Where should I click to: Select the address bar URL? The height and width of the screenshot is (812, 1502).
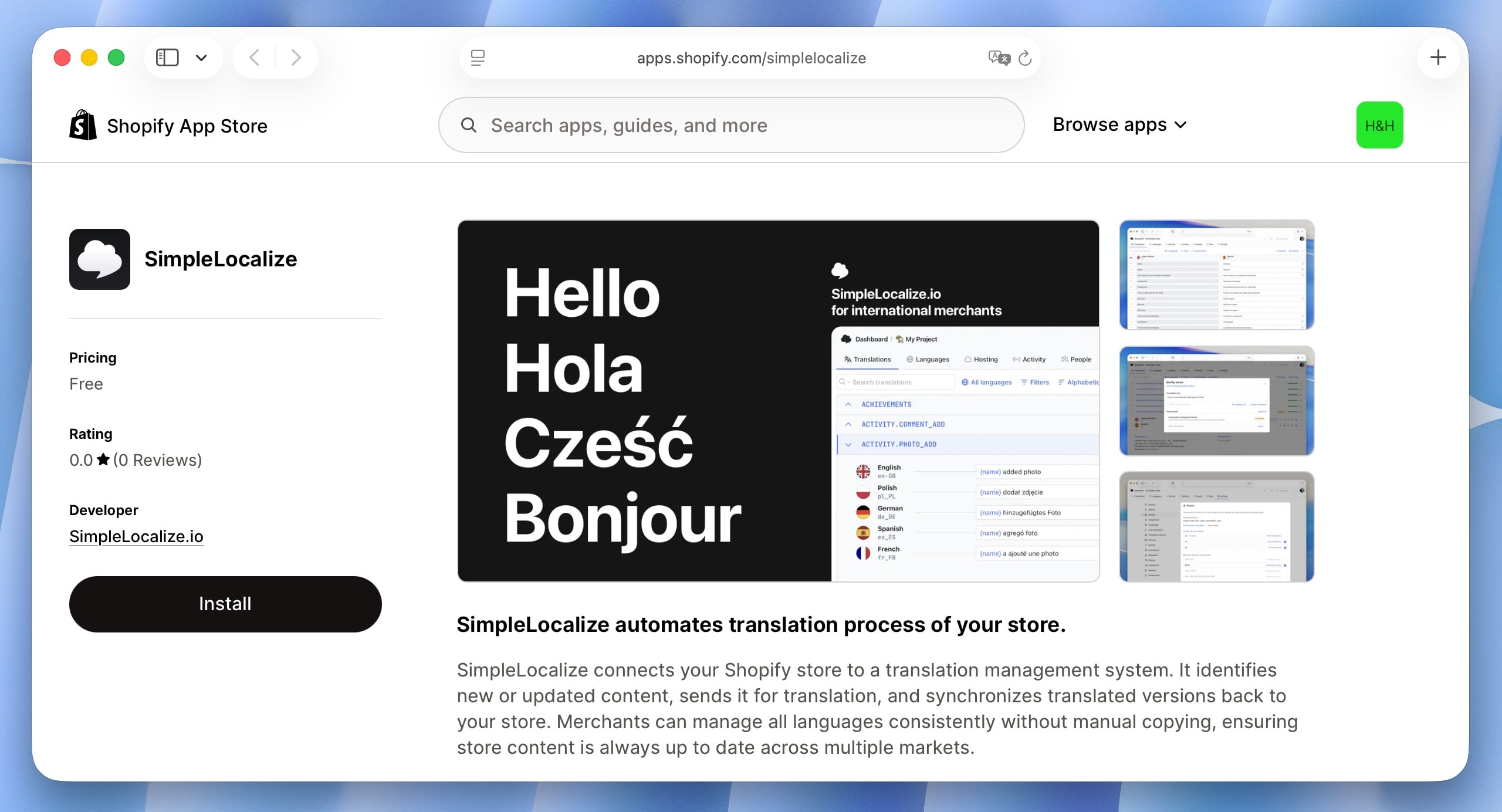click(x=751, y=57)
